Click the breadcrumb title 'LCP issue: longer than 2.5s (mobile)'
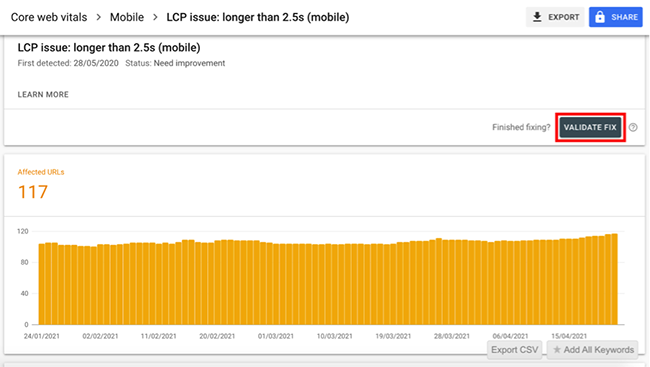Image resolution: width=650 pixels, height=367 pixels. 258,17
